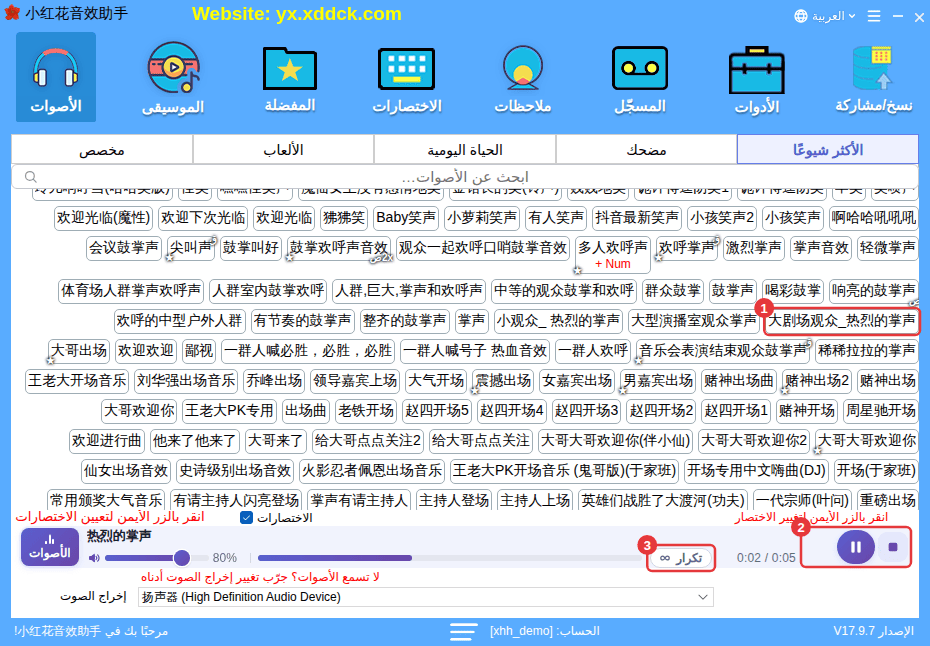
Task: Play the 鄙视 sound
Action: (199, 351)
